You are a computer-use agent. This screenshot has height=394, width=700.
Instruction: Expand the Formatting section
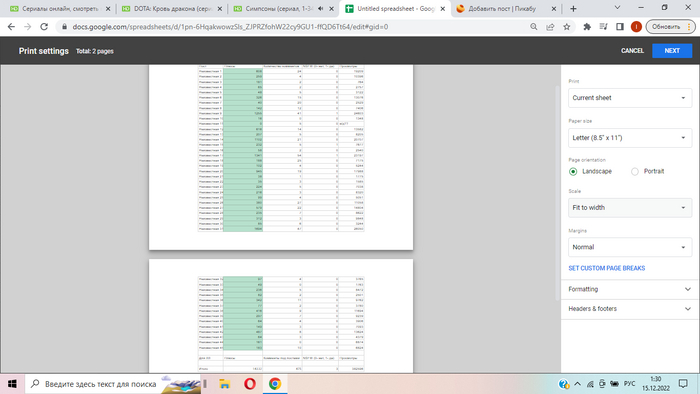pos(630,289)
